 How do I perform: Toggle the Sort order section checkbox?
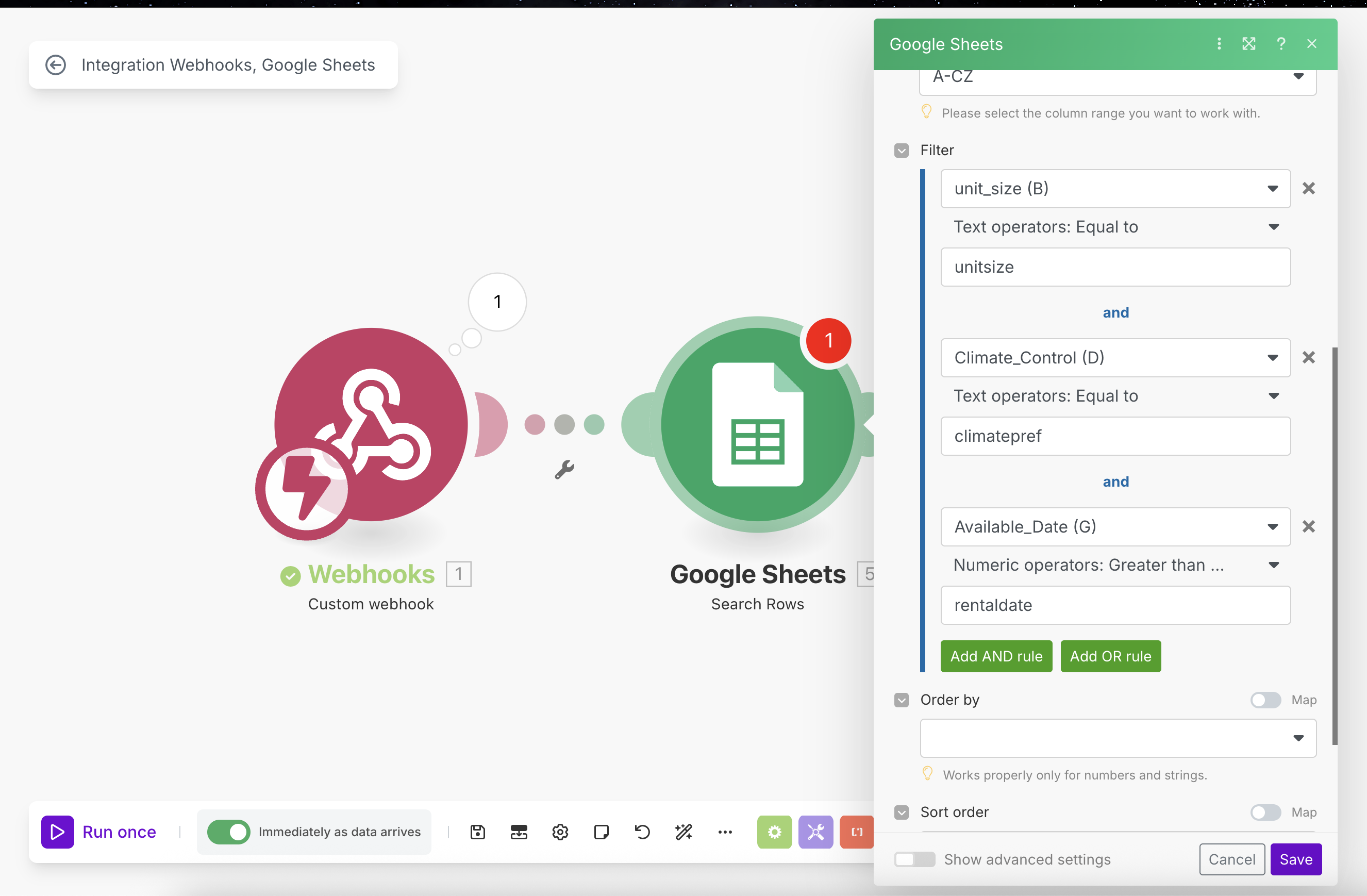(x=901, y=812)
